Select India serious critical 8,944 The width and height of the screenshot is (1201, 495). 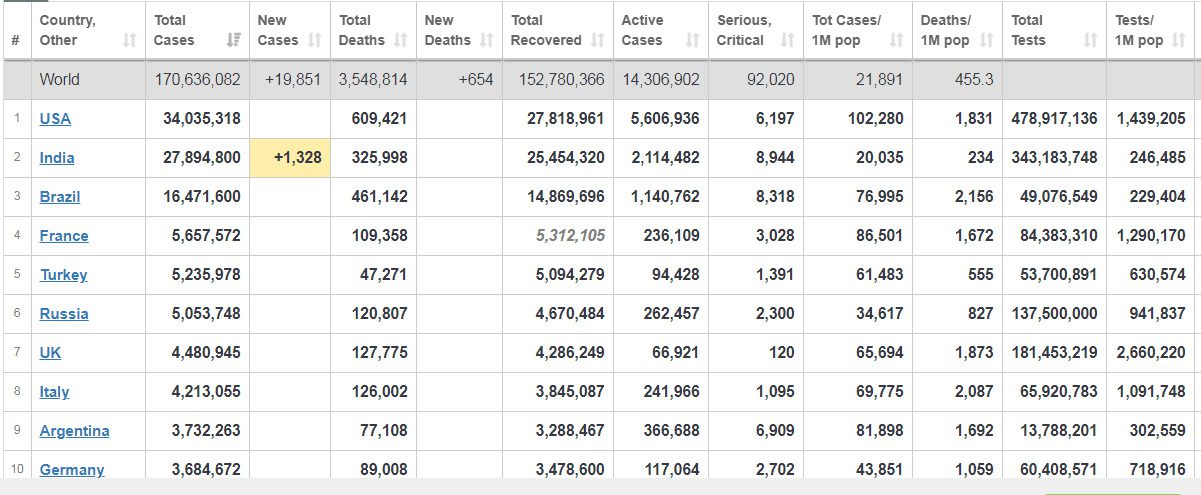pos(775,157)
